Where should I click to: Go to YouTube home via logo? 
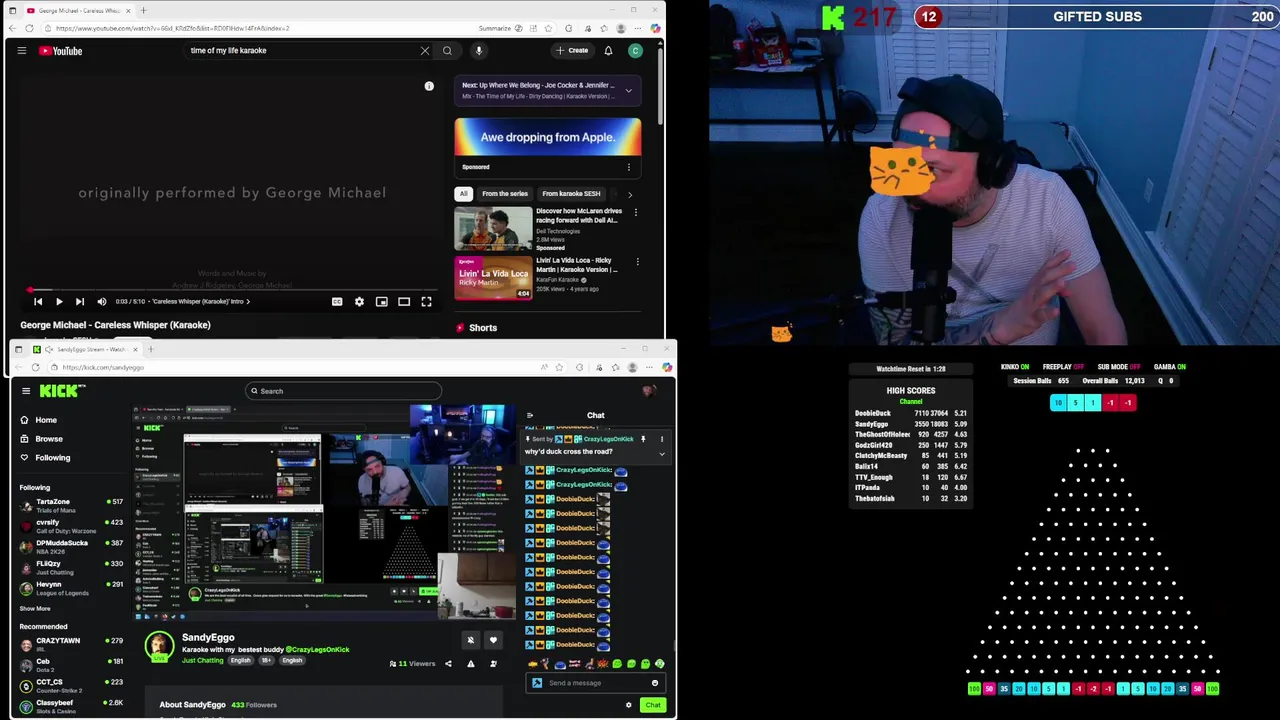[61, 50]
